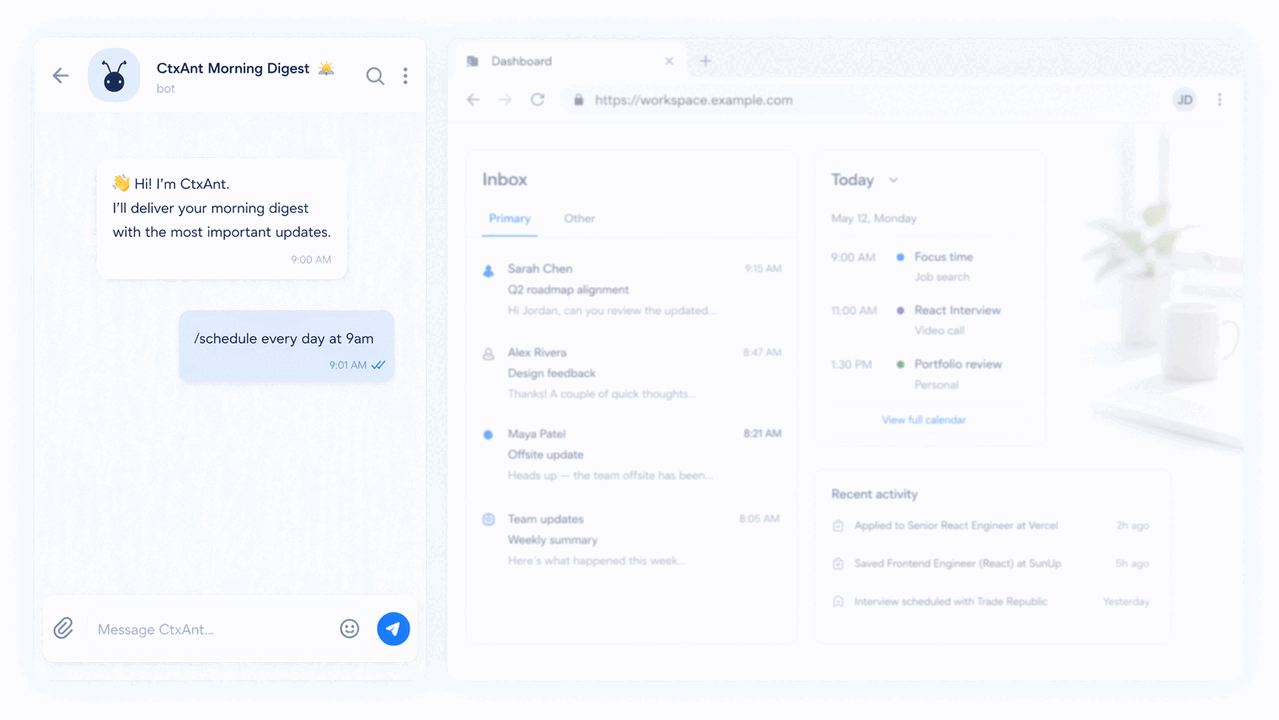Click the May 12, Monday date label

874,218
